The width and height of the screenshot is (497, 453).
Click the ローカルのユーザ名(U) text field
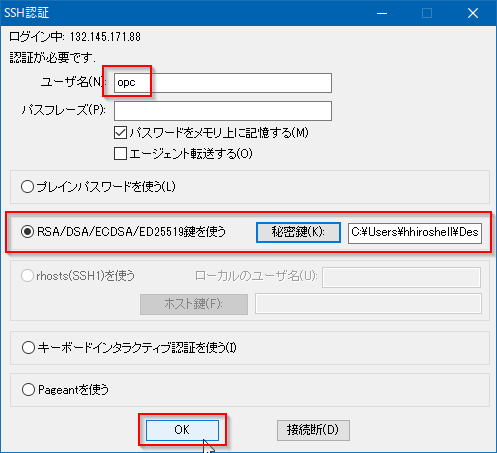click(401, 277)
